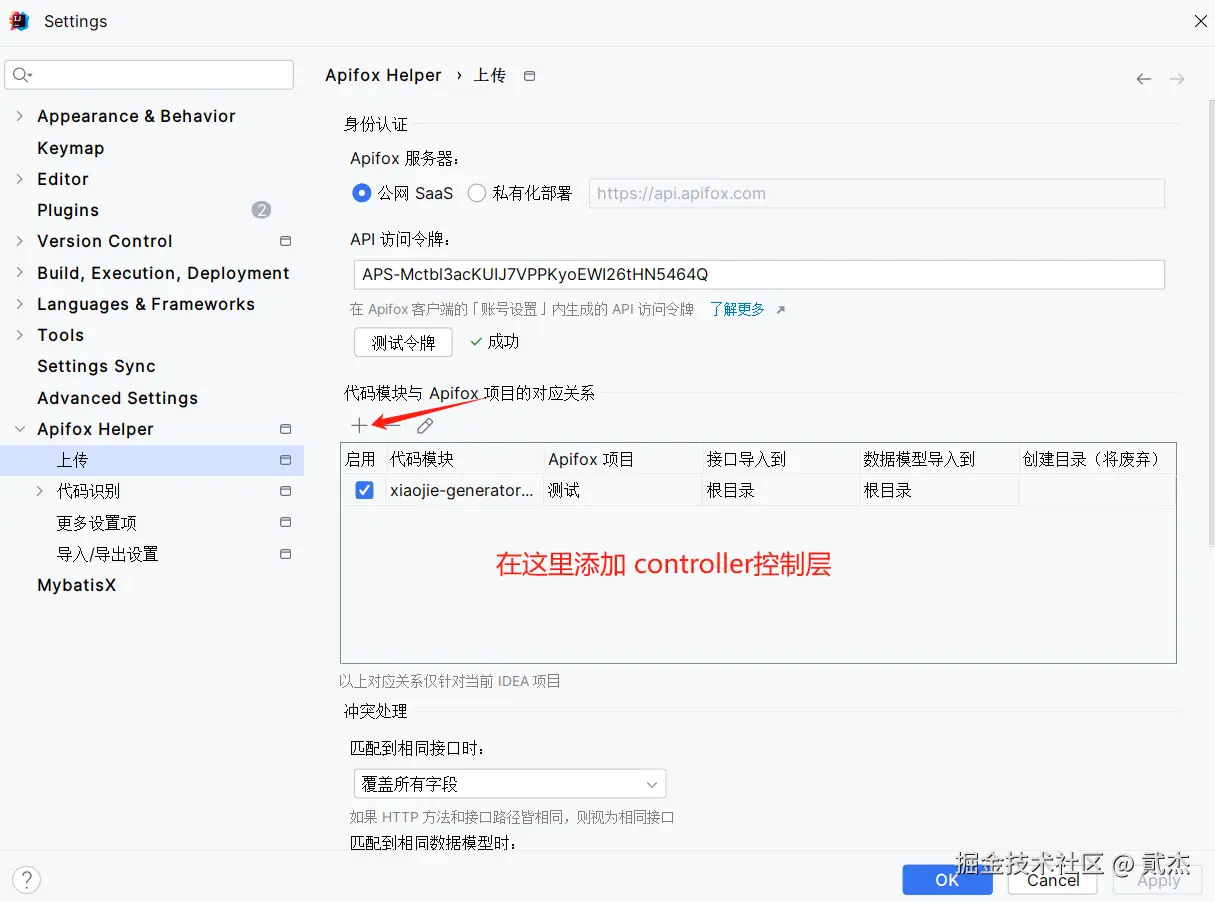Open 导入/导出设置 page
The image size is (1215, 902).
(107, 554)
